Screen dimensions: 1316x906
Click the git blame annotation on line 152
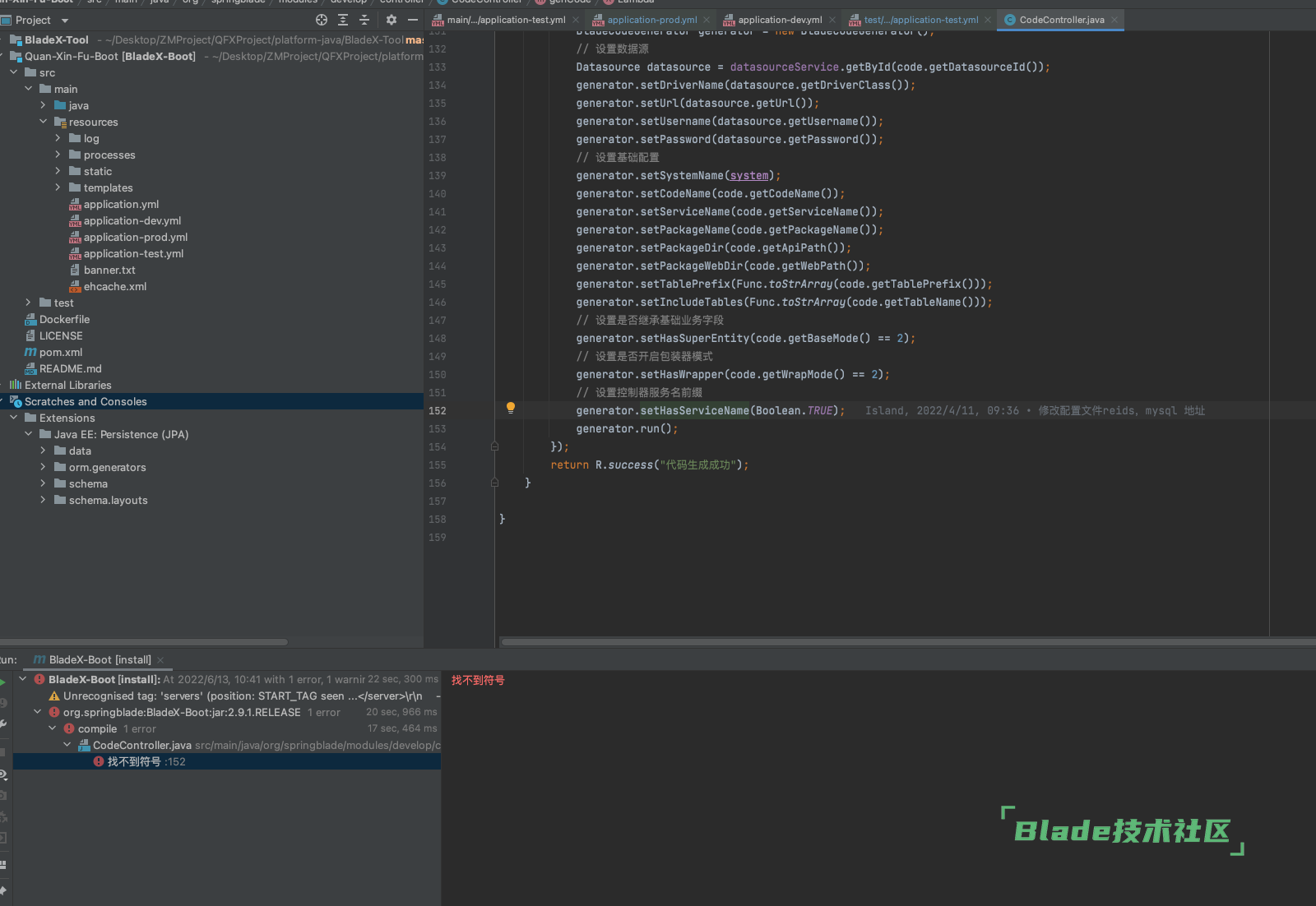pos(1035,411)
